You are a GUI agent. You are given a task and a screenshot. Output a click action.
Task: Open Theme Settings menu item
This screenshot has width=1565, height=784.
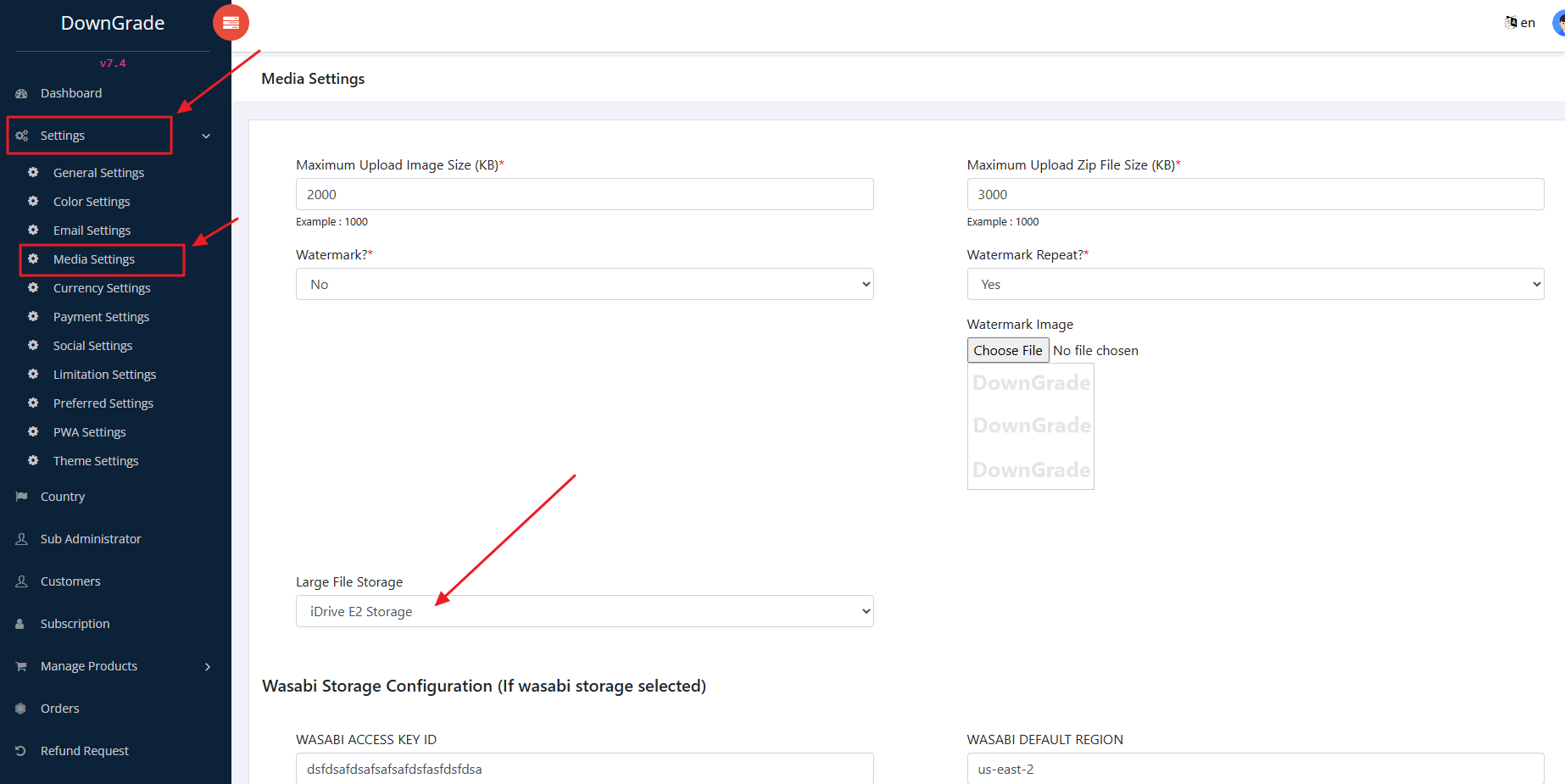click(96, 461)
